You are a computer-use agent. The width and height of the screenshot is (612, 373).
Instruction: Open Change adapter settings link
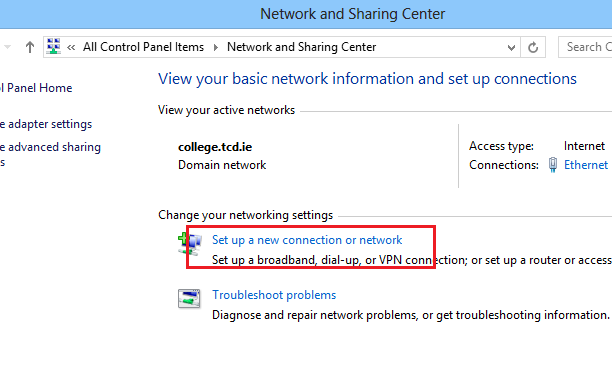[x=46, y=124]
